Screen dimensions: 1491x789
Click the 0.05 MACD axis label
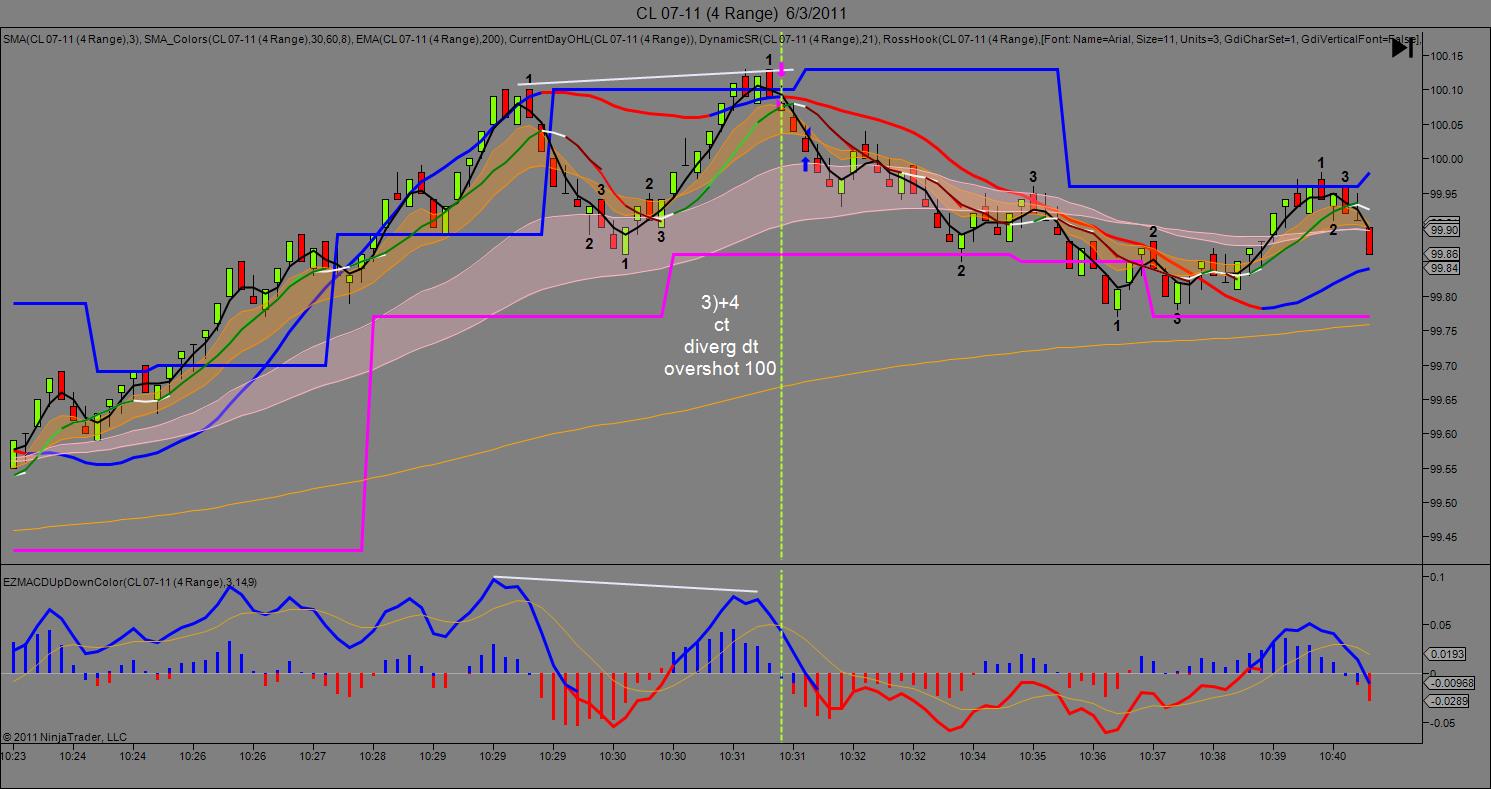tap(1439, 626)
